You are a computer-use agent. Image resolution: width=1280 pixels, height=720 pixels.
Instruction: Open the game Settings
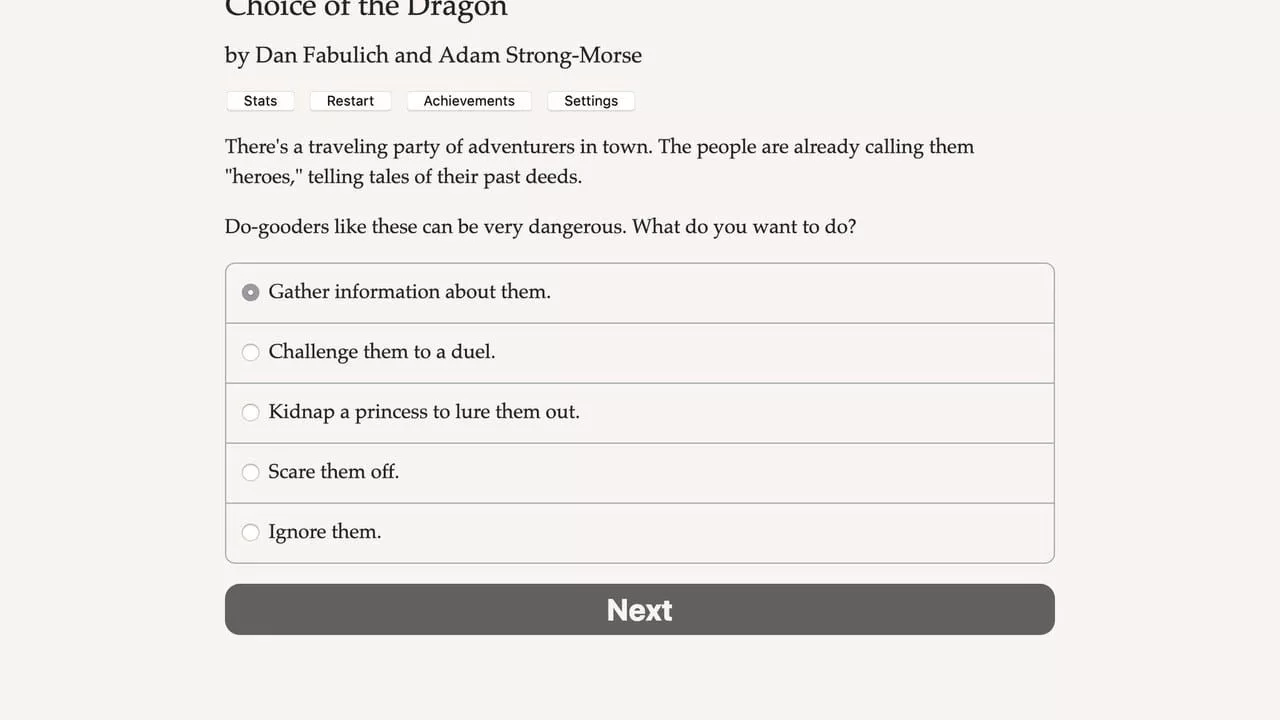[590, 101]
